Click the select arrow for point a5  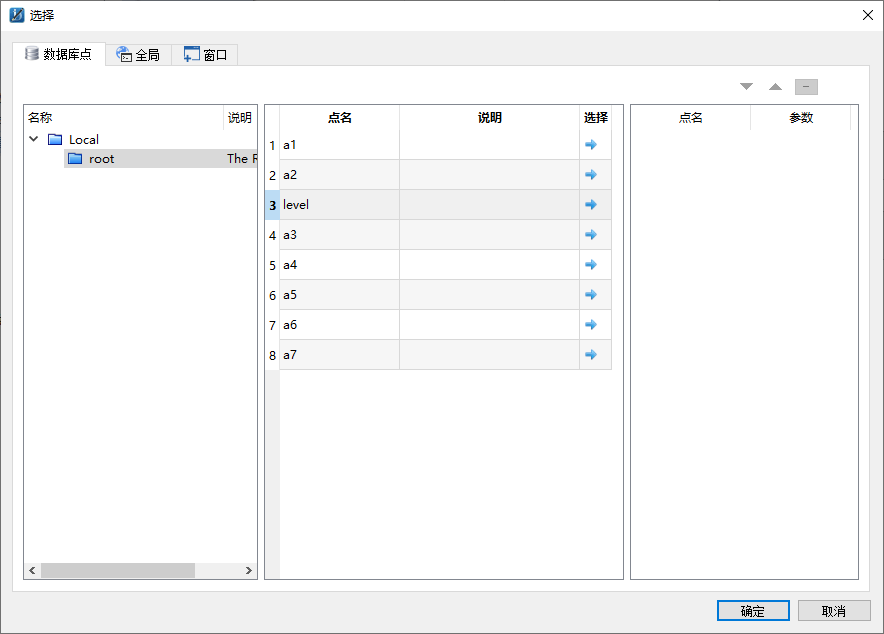click(591, 295)
